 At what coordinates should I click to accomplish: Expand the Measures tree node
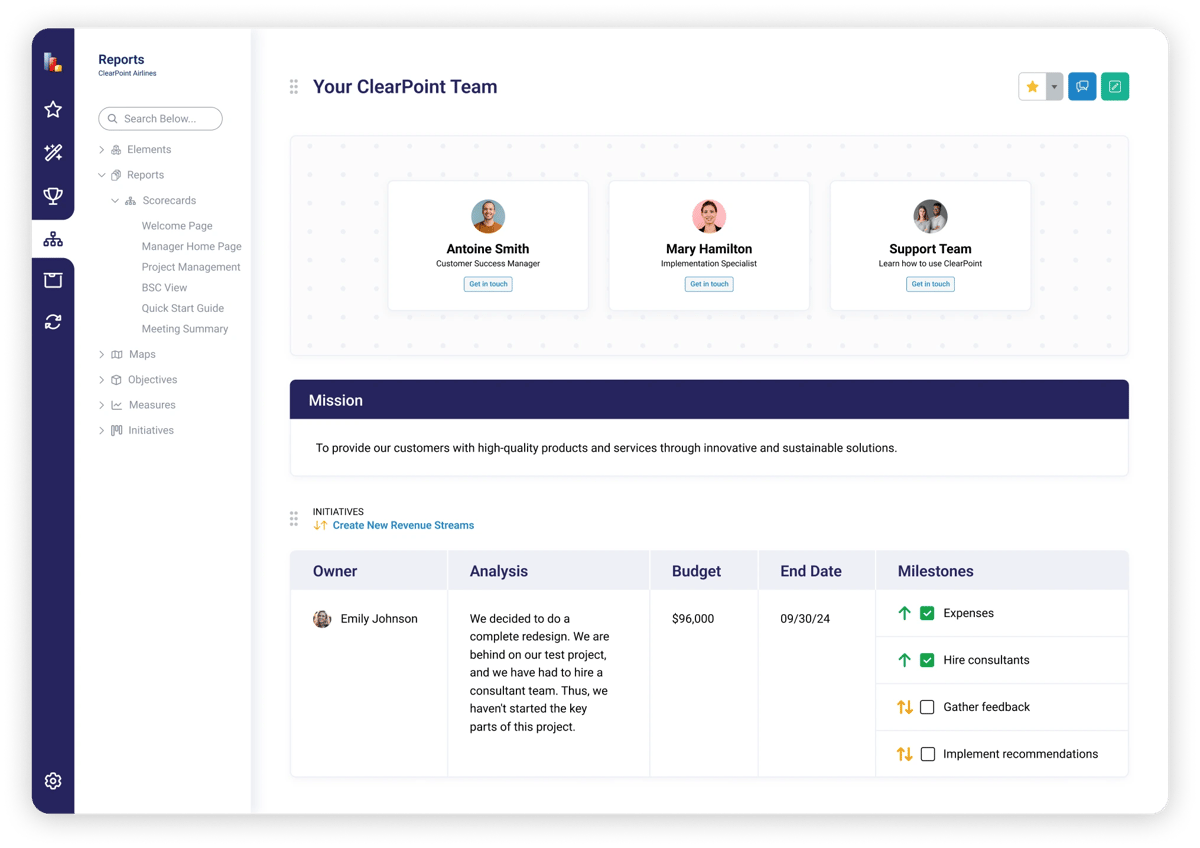tap(101, 405)
